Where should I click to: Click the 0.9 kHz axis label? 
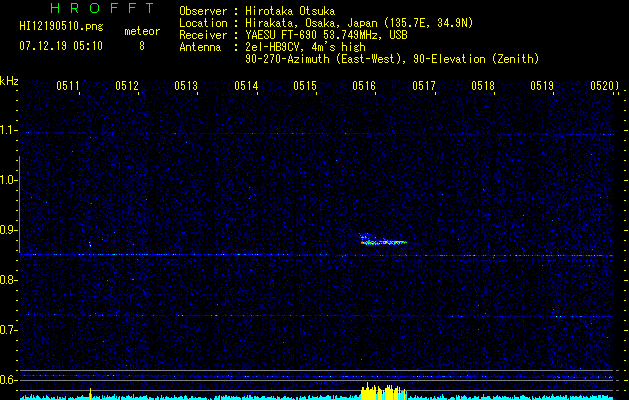coord(8,230)
